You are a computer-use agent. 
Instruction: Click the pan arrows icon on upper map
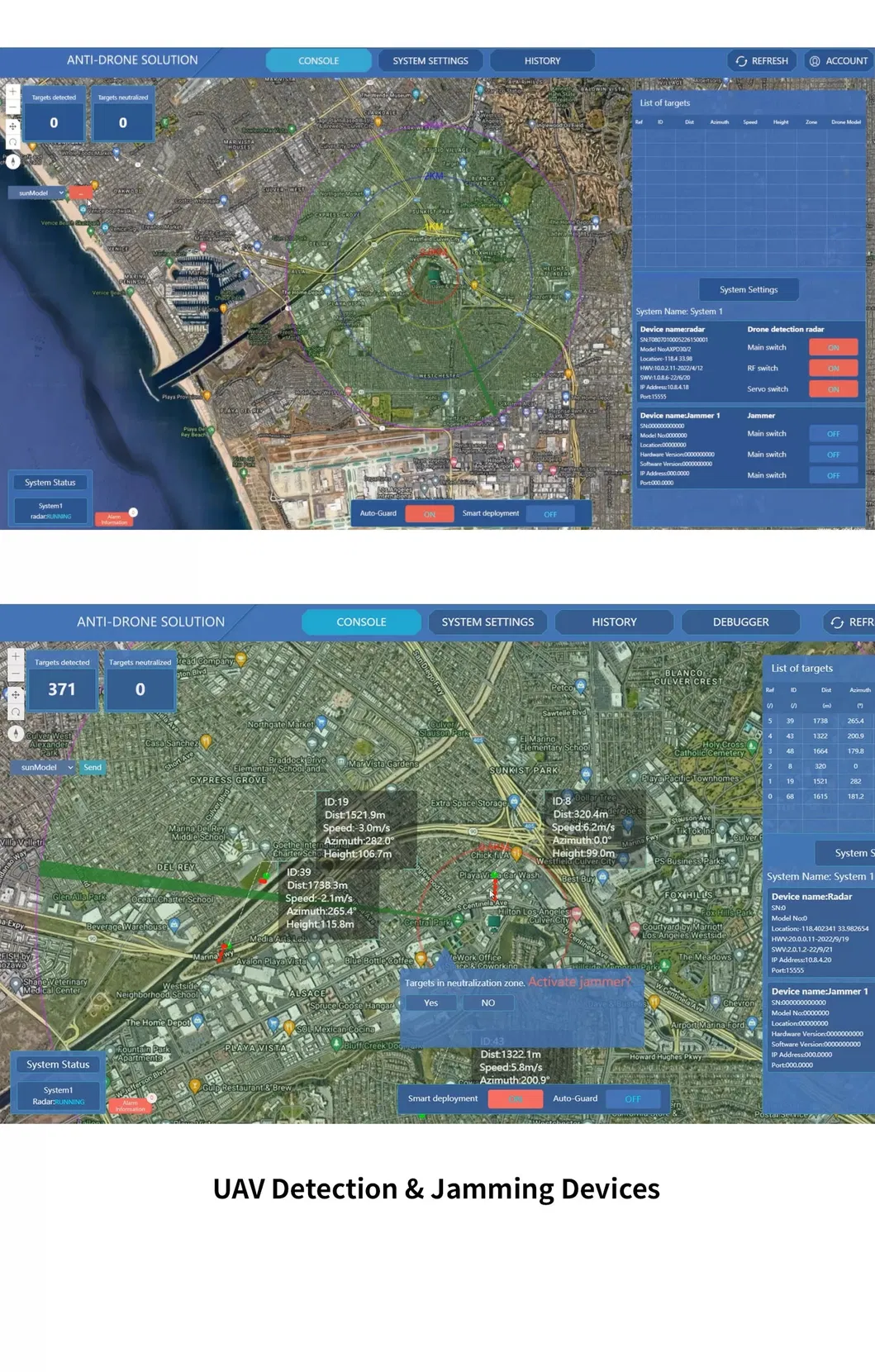pyautogui.click(x=12, y=126)
